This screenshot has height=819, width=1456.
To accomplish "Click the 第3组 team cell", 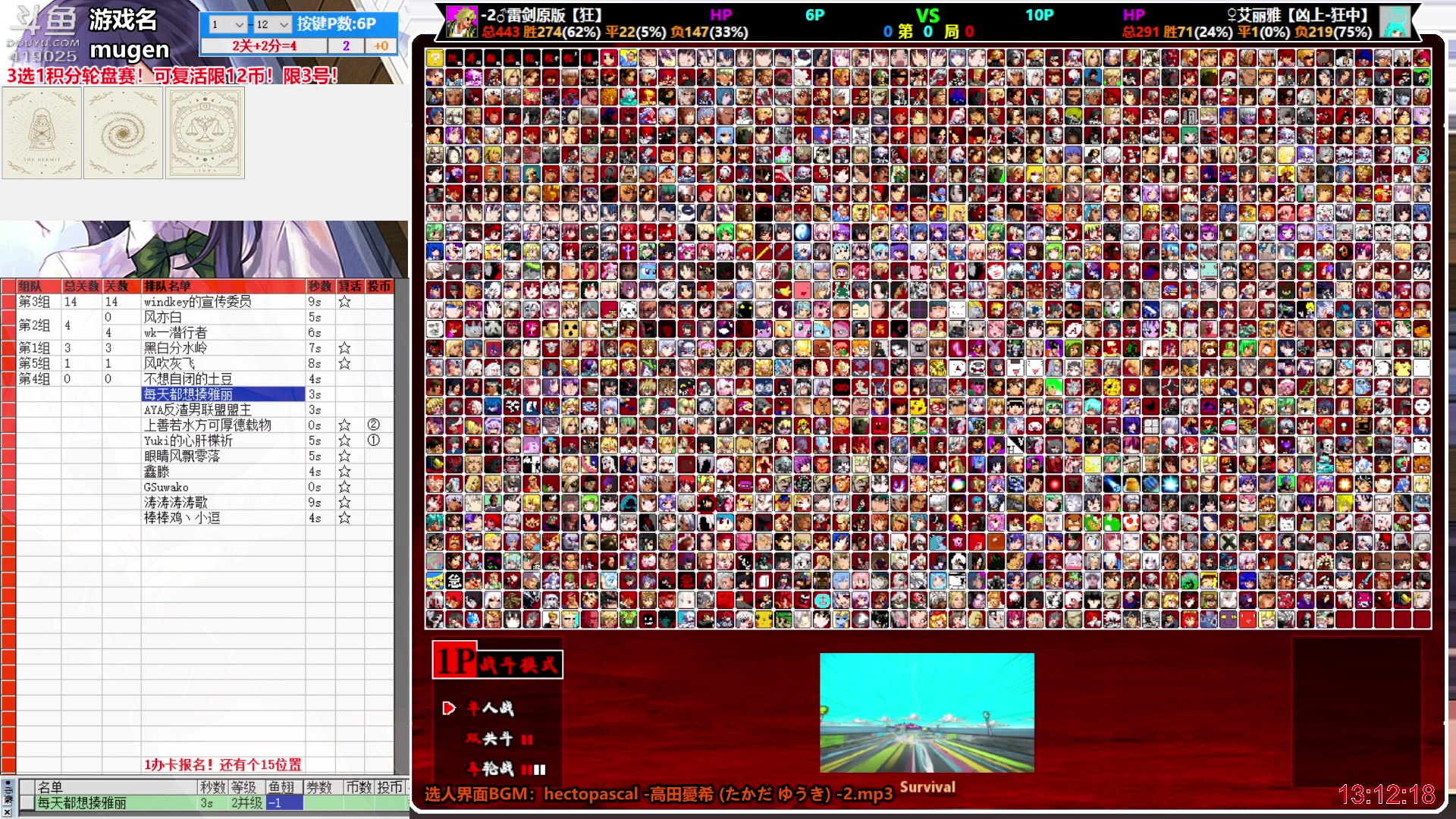I will (x=38, y=302).
